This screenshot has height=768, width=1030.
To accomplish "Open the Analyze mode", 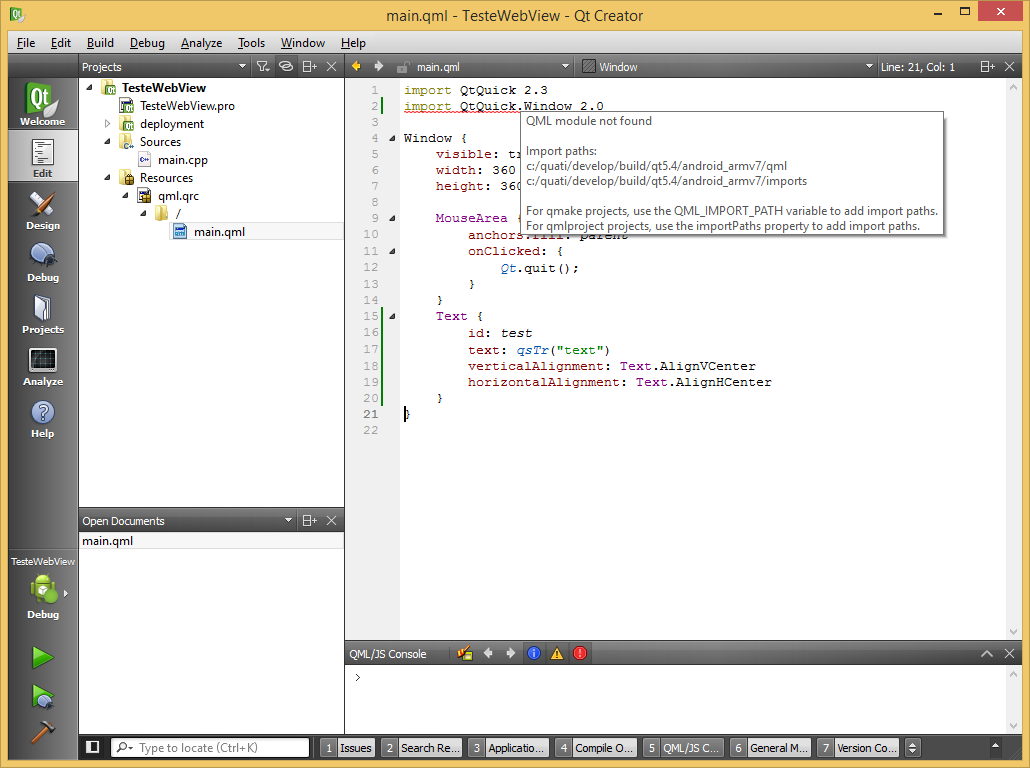I will tap(42, 366).
